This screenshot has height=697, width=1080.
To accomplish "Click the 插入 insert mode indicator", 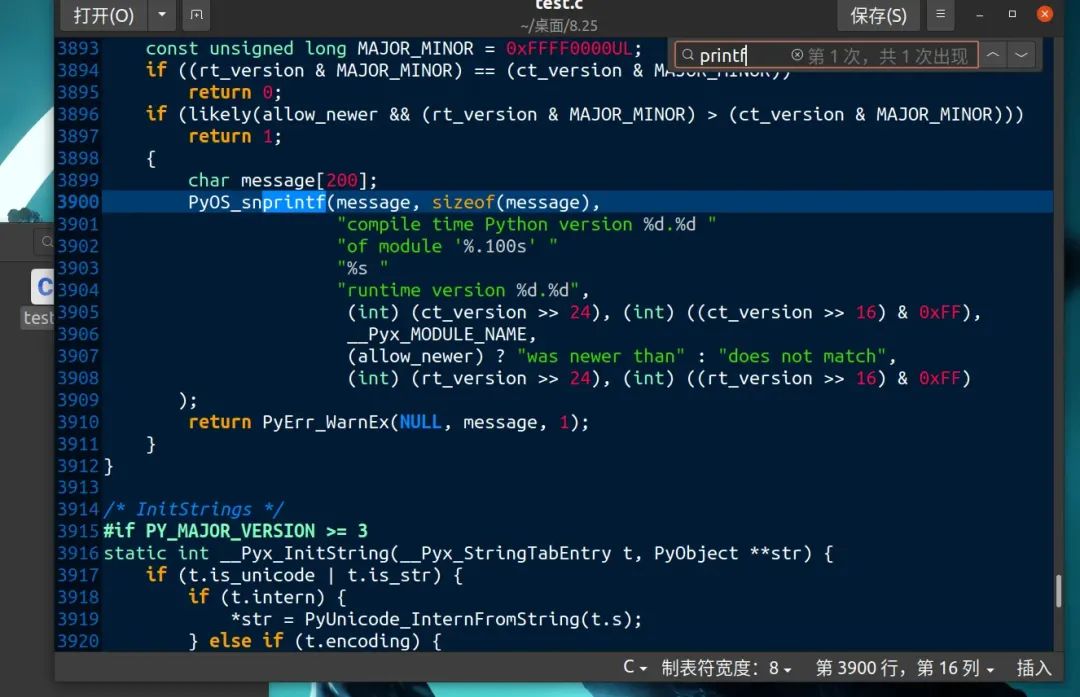I will click(1033, 667).
